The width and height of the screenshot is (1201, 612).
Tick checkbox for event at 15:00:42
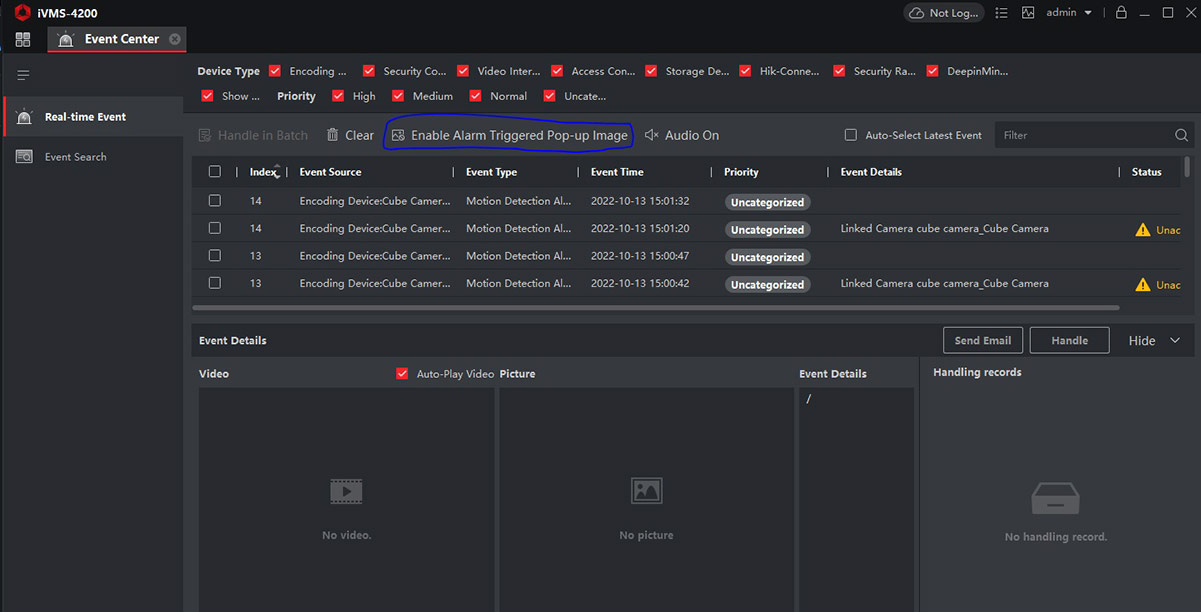coord(214,283)
